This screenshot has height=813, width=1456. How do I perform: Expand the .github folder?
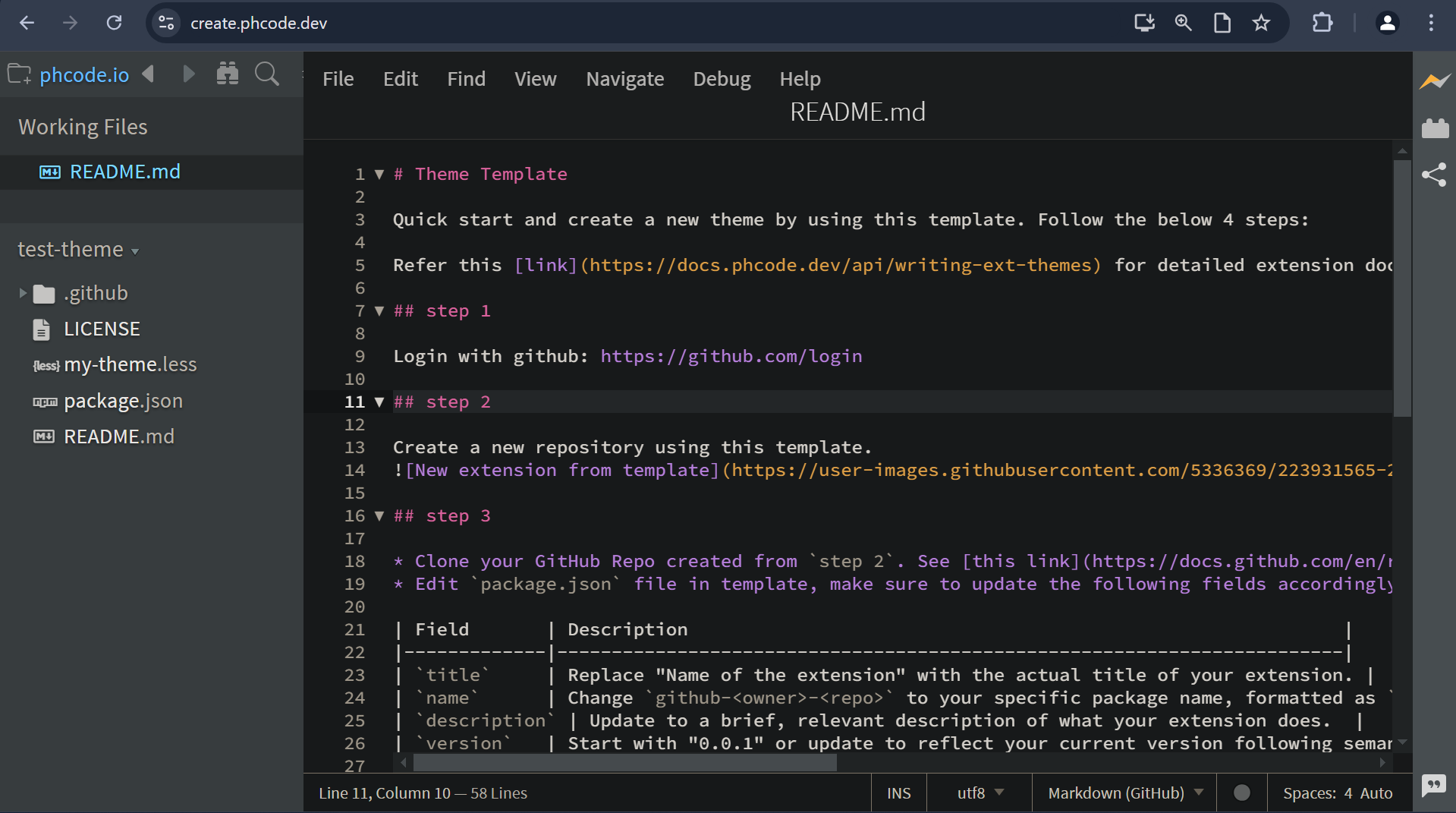coord(22,293)
